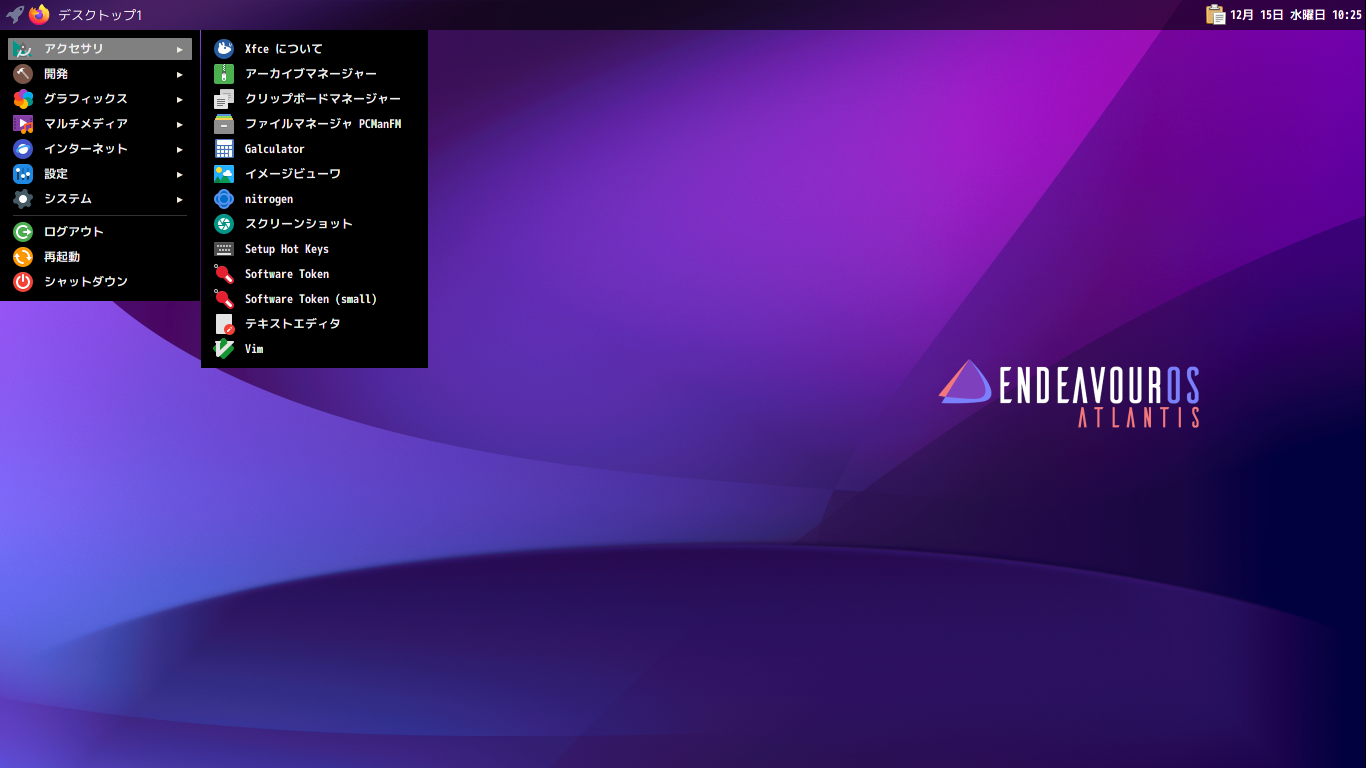The width and height of the screenshot is (1366, 768).
Task: Launch スクリーンショット tool
Action: [x=314, y=224]
